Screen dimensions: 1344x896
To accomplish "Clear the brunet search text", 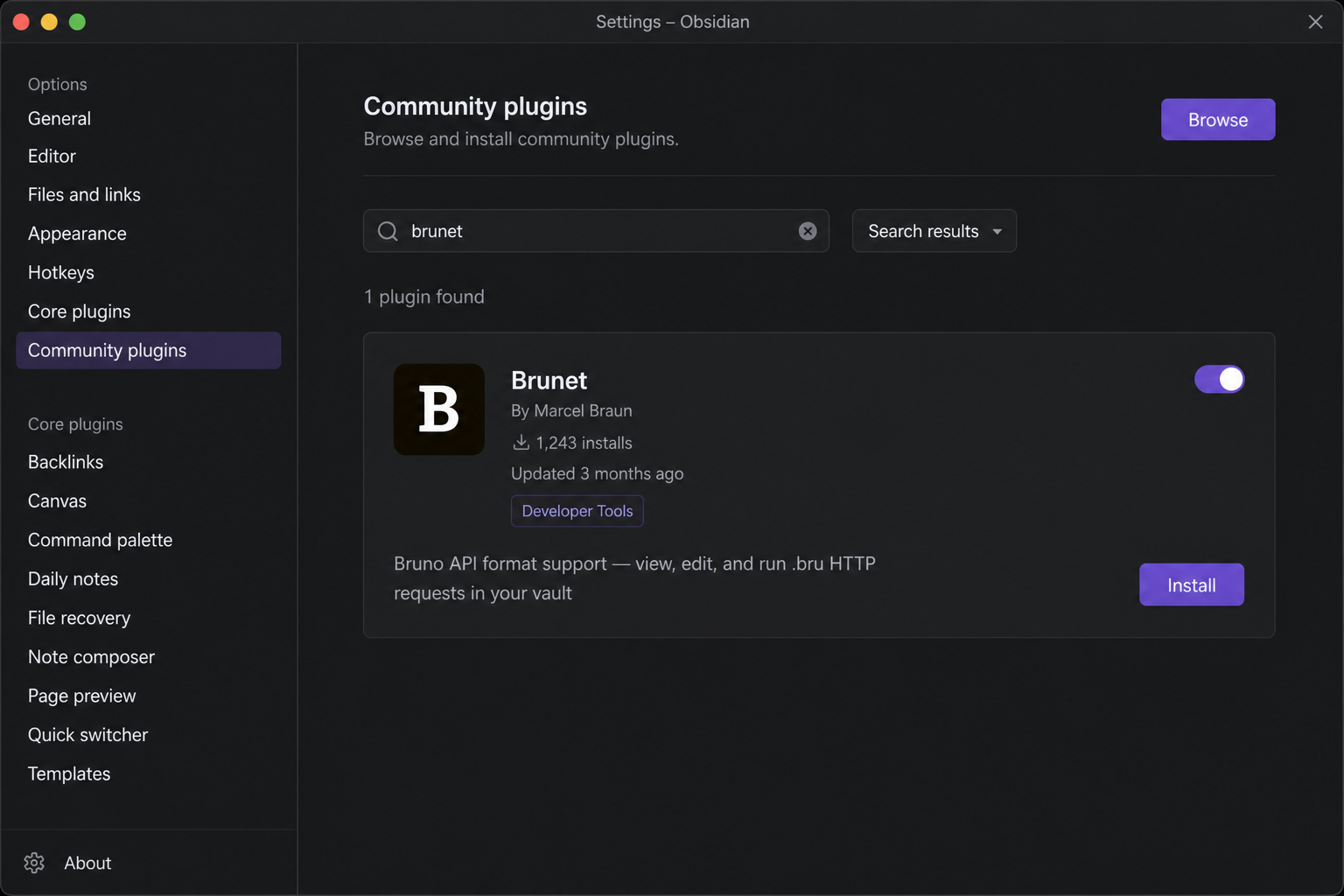I will [808, 231].
